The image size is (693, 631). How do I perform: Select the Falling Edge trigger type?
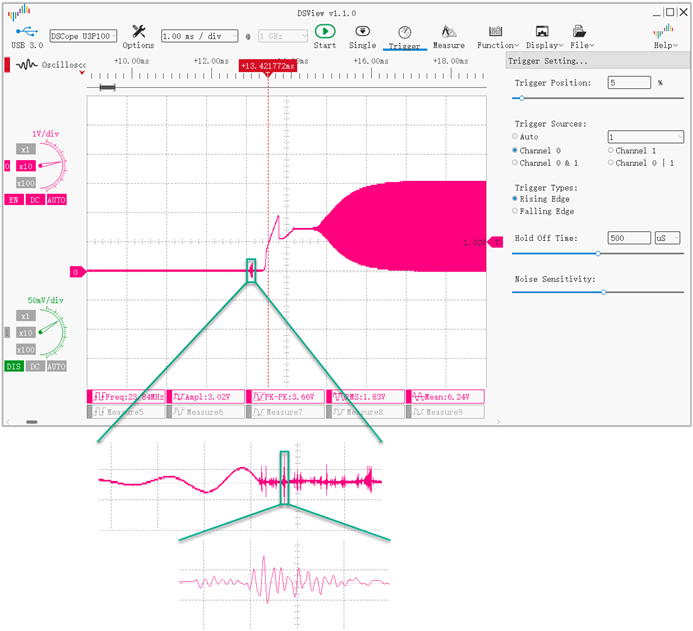point(515,211)
